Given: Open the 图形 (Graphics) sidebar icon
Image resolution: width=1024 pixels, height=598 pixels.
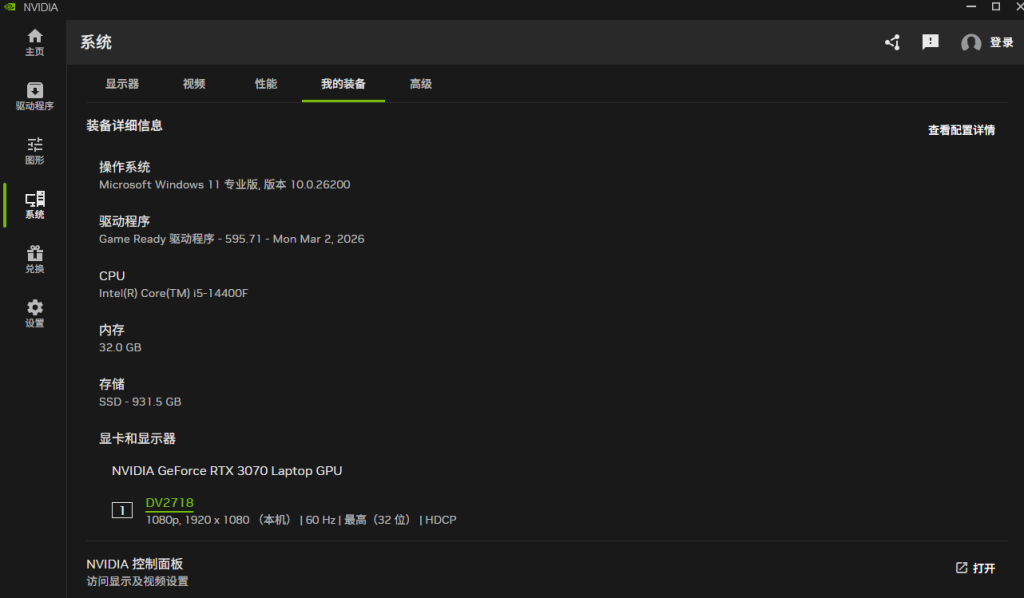Looking at the screenshot, I should [x=34, y=150].
